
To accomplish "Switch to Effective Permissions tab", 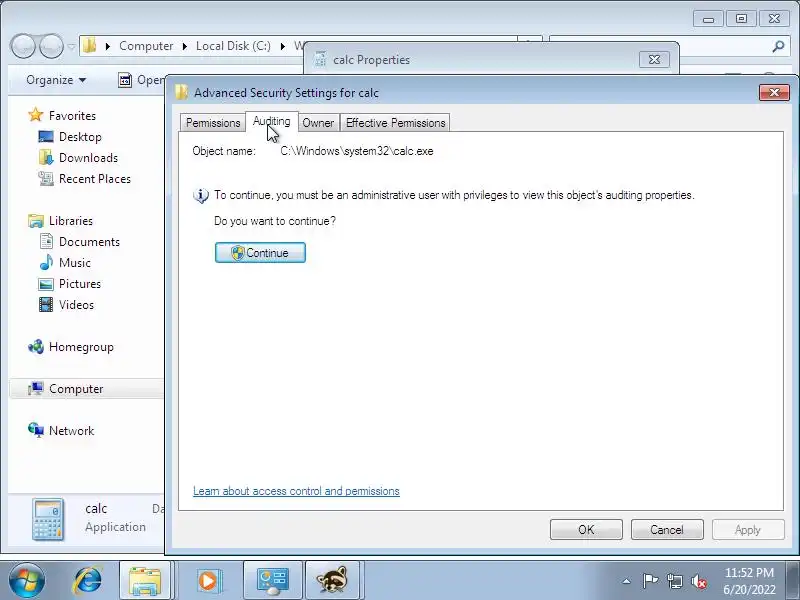I will point(395,123).
